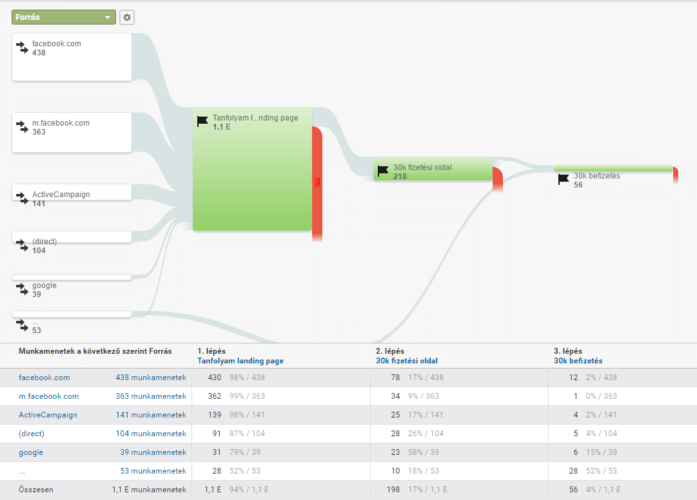Click '58% / 39' in google row
Image resolution: width=697 pixels, height=500 pixels.
(x=424, y=452)
